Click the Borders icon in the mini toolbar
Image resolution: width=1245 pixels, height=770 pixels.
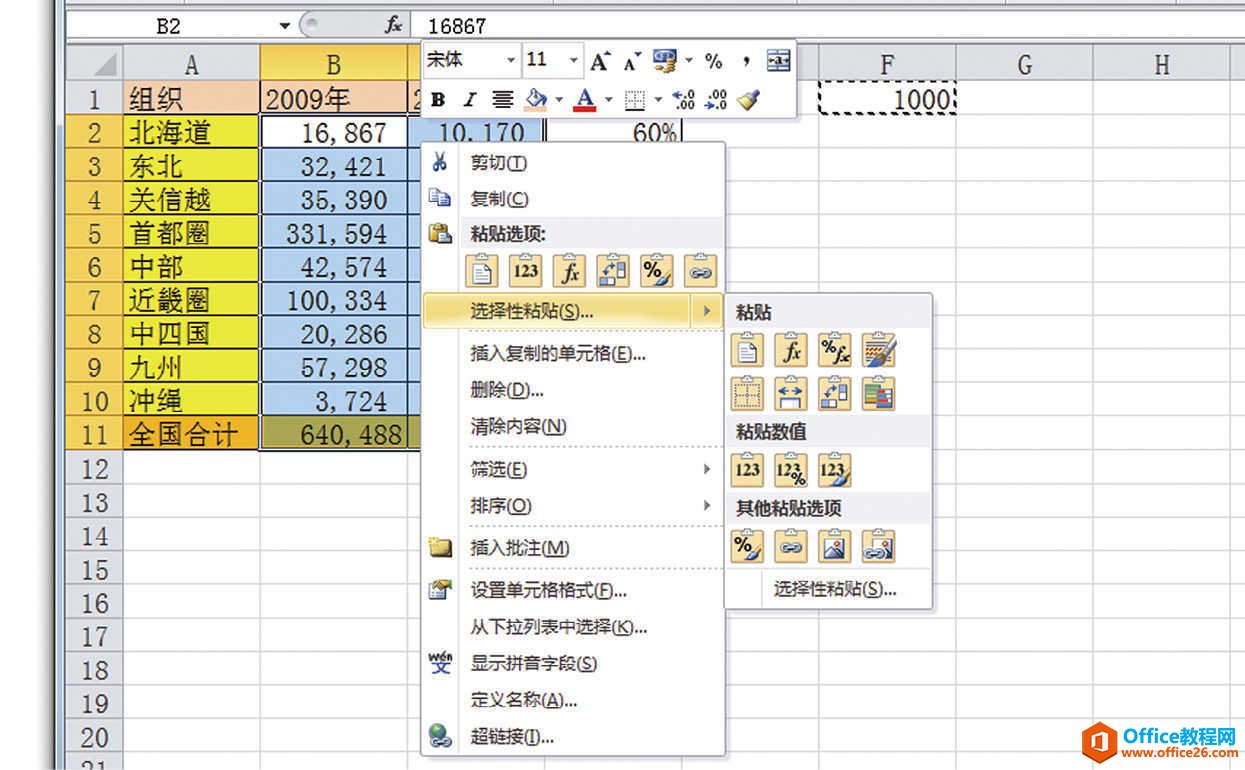point(633,100)
